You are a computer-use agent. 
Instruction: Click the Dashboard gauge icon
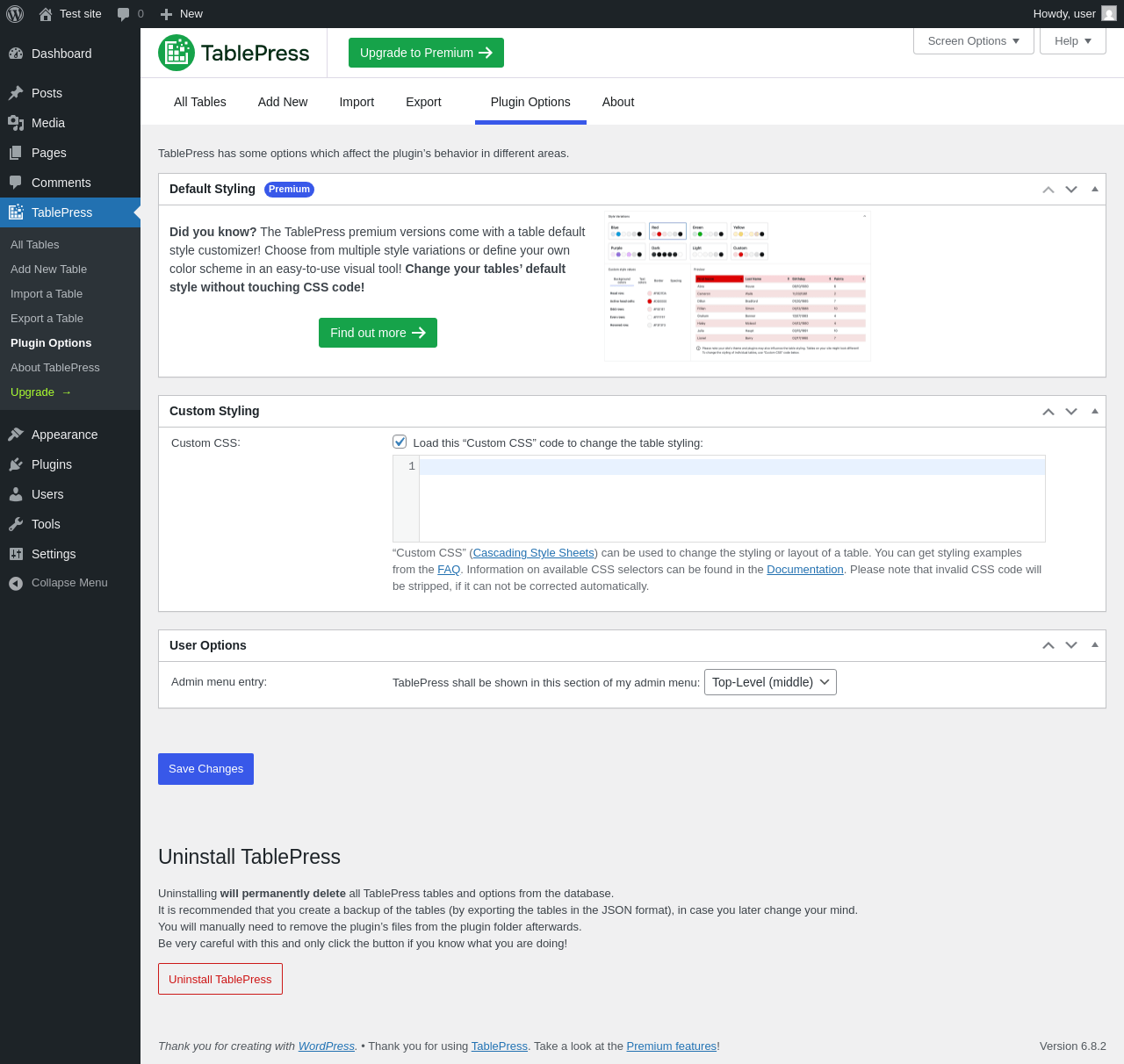pyautogui.click(x=16, y=54)
